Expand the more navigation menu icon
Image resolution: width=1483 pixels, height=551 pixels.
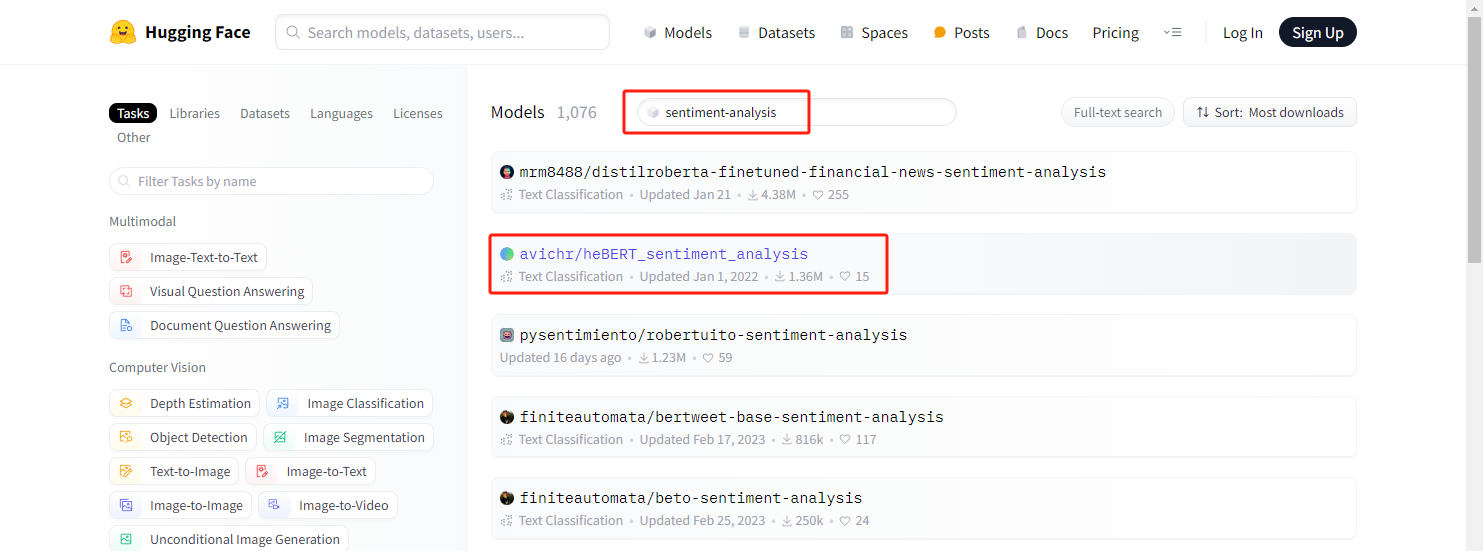pyautogui.click(x=1173, y=32)
